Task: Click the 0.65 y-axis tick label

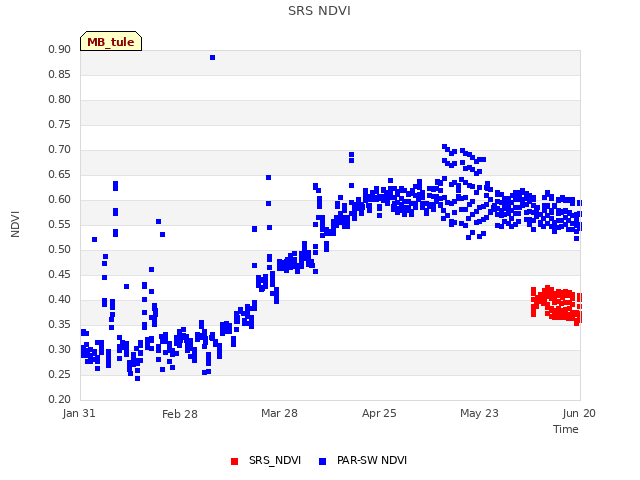Action: 60,175
